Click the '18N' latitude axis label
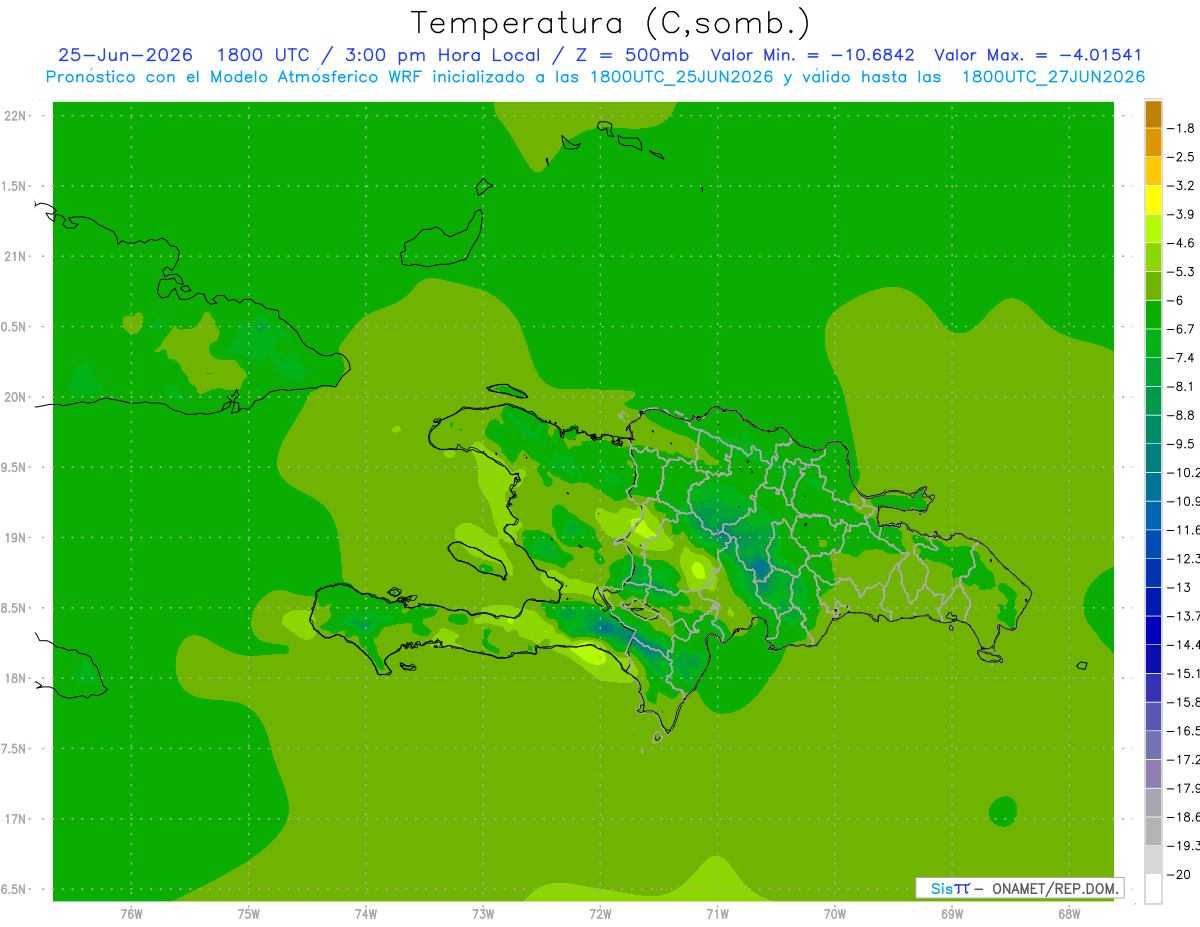1200x927 pixels. tap(15, 679)
